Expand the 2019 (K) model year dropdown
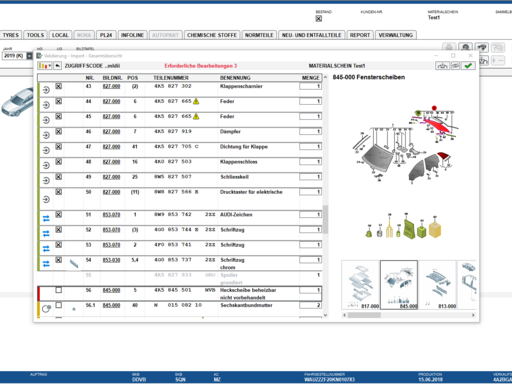This screenshot has height=384, width=512. pos(29,56)
